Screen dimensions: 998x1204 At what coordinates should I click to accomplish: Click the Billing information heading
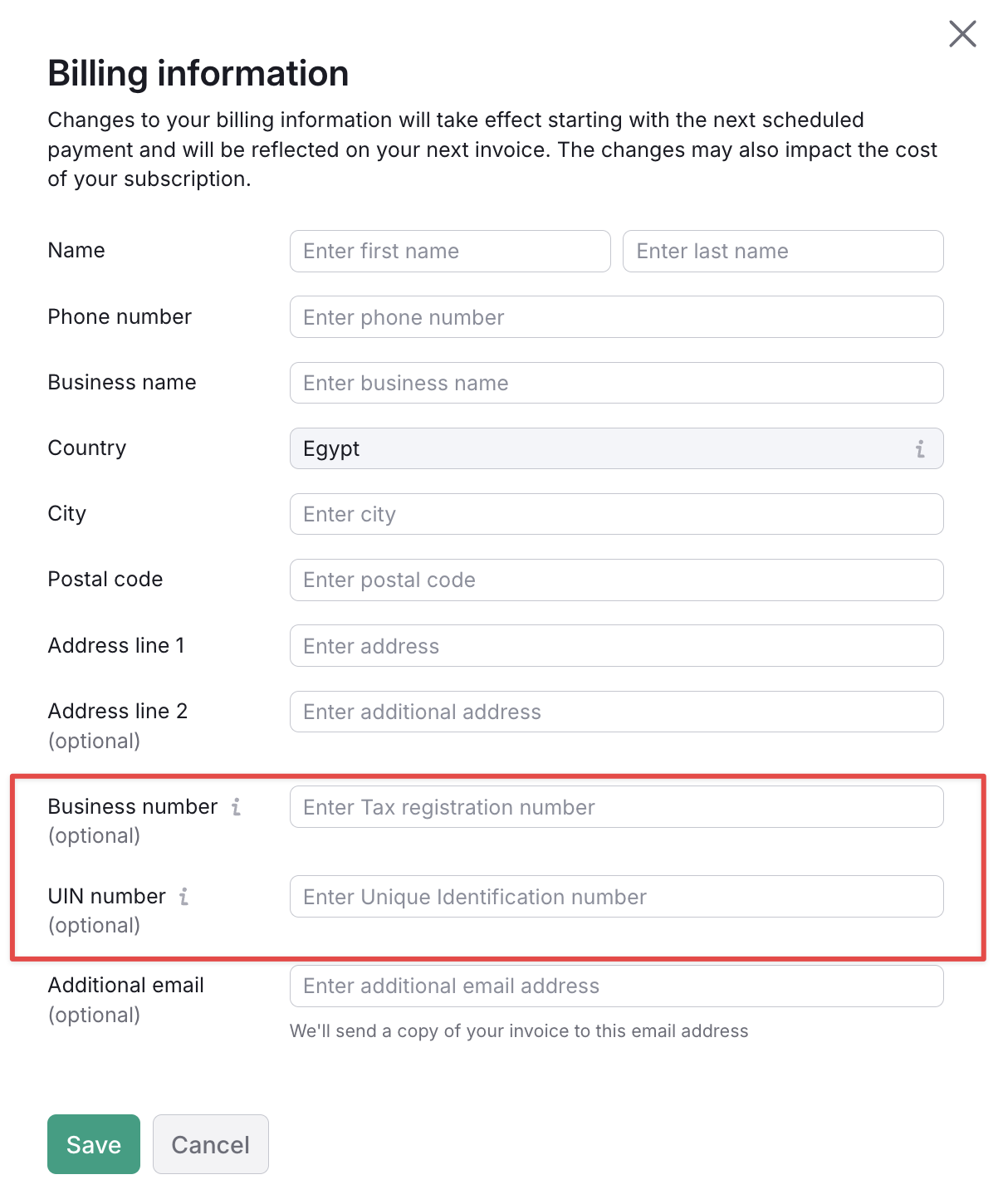click(x=198, y=73)
